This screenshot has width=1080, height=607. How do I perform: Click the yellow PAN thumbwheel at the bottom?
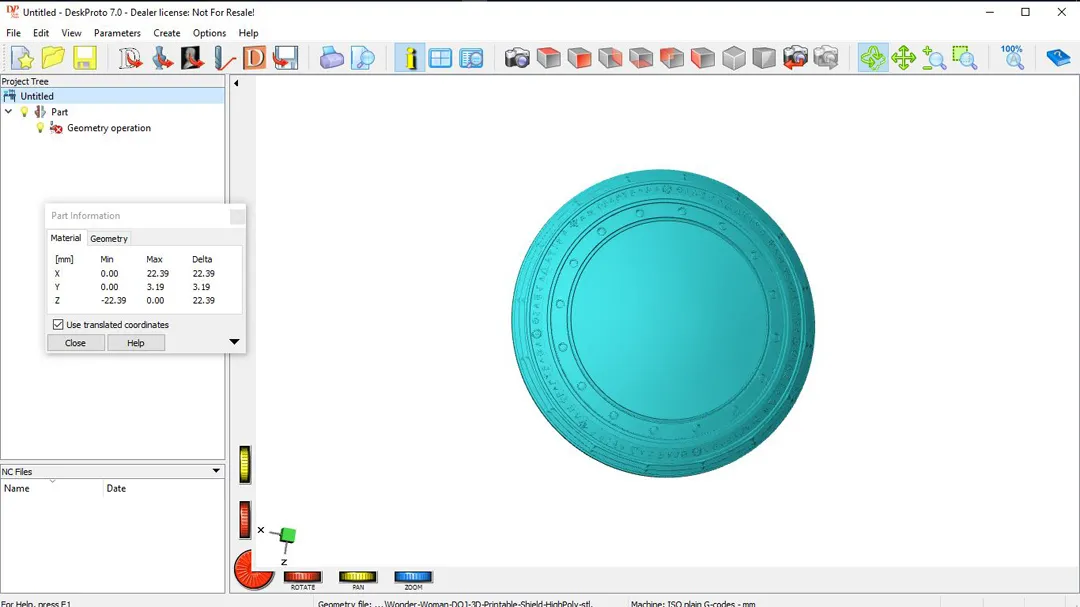(357, 577)
